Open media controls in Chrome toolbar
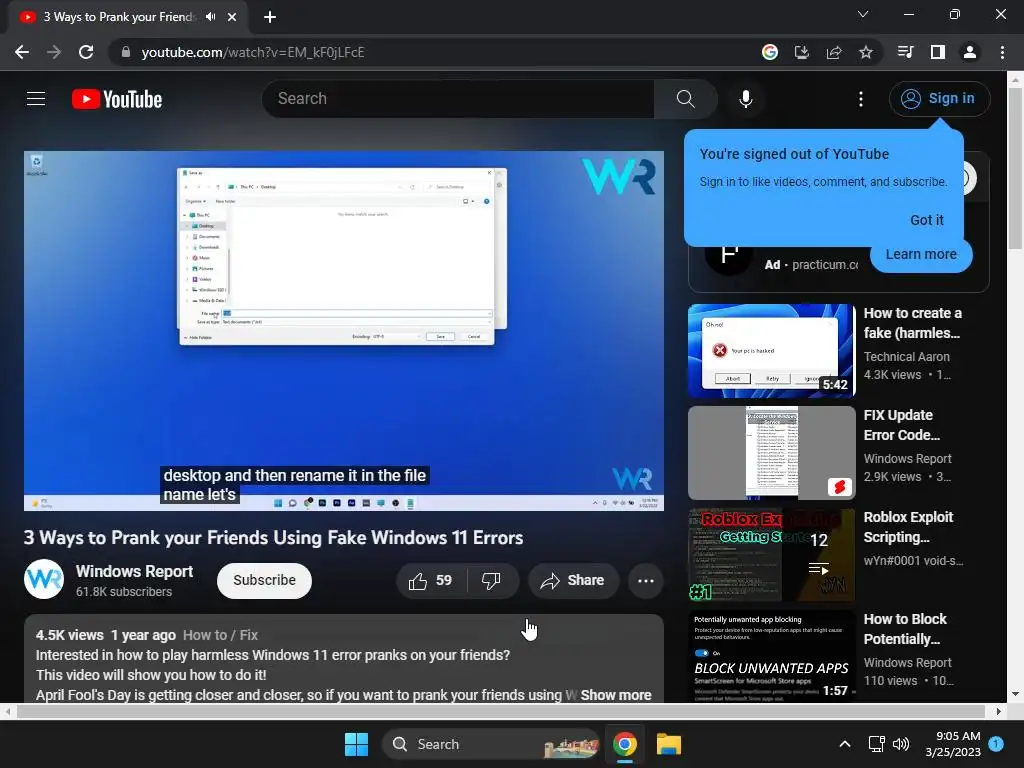 click(905, 52)
